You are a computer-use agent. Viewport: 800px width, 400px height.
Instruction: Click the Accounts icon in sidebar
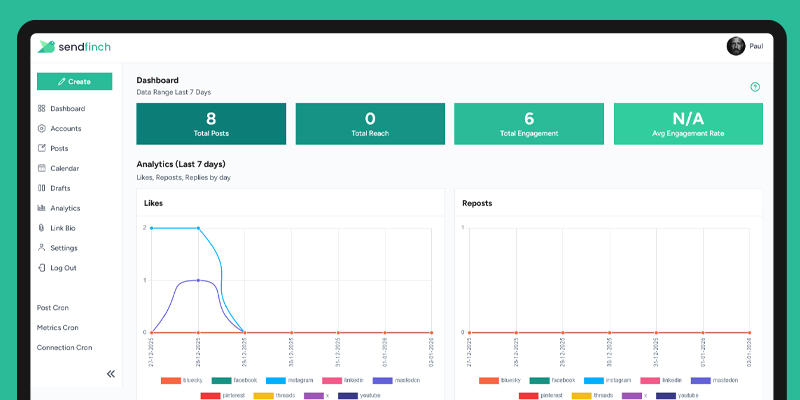(41, 128)
